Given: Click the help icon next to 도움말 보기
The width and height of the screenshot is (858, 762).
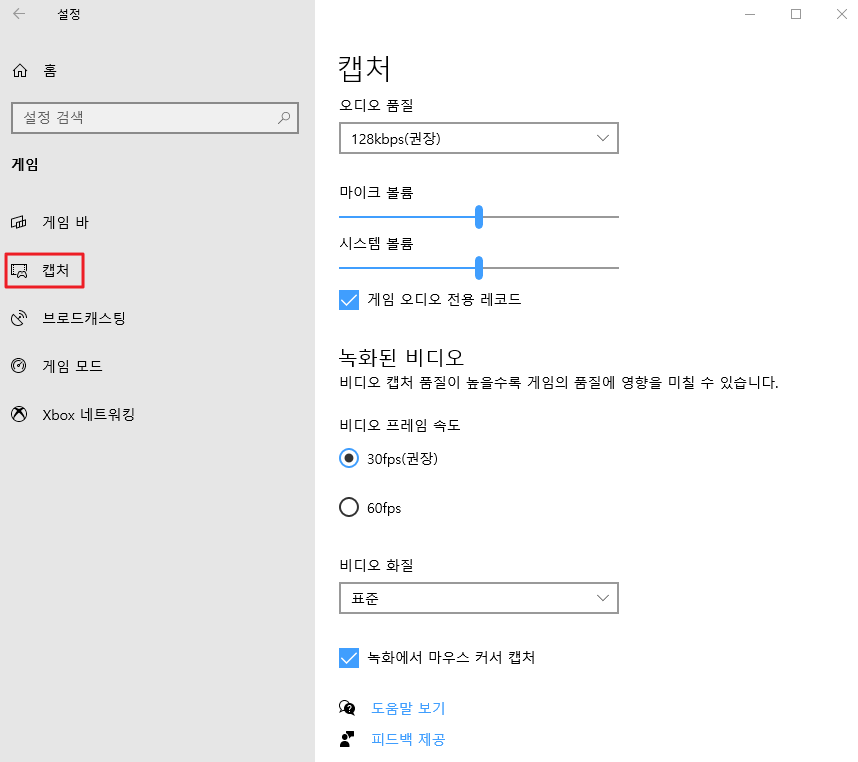Looking at the screenshot, I should [x=348, y=707].
